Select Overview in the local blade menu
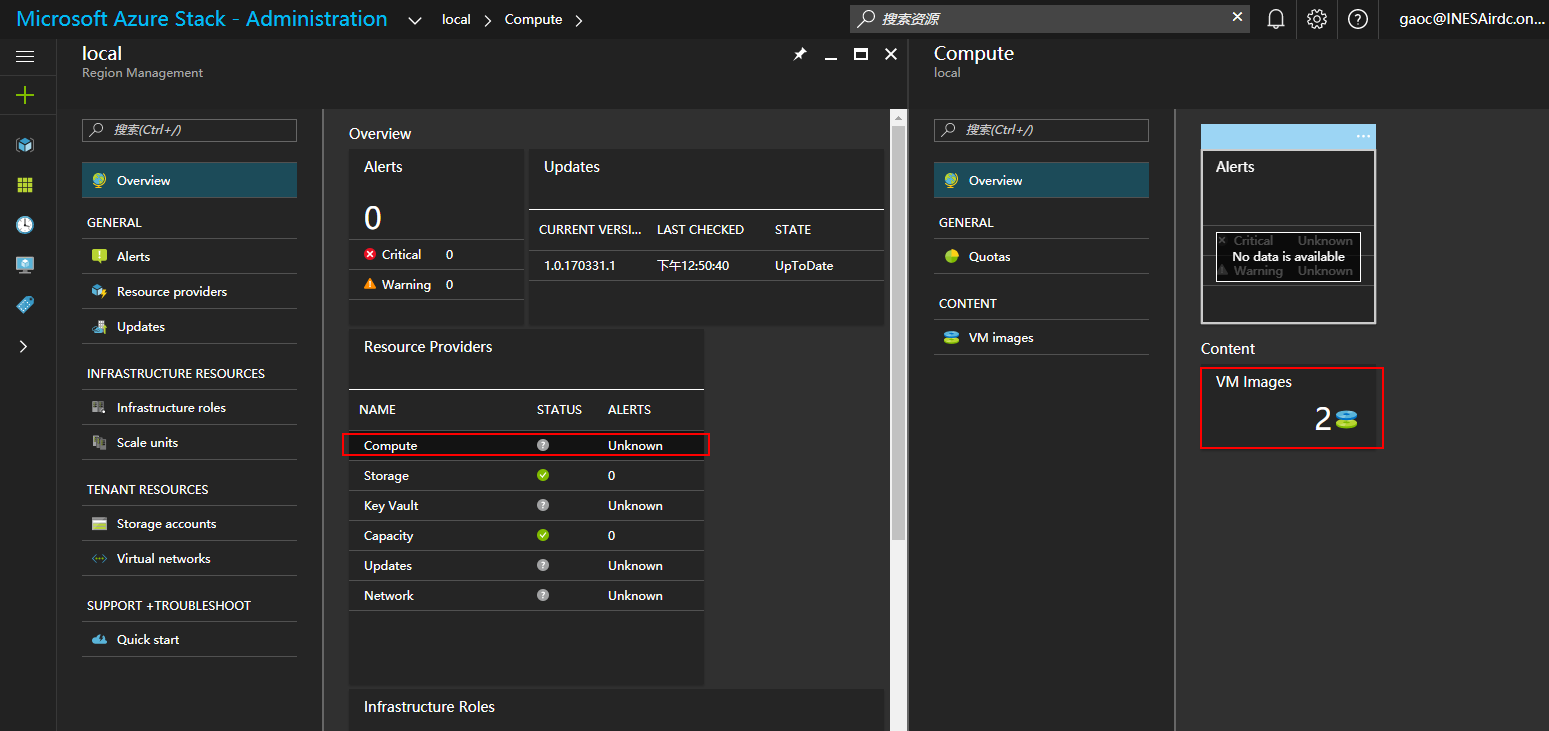This screenshot has height=731, width=1549. 189,180
